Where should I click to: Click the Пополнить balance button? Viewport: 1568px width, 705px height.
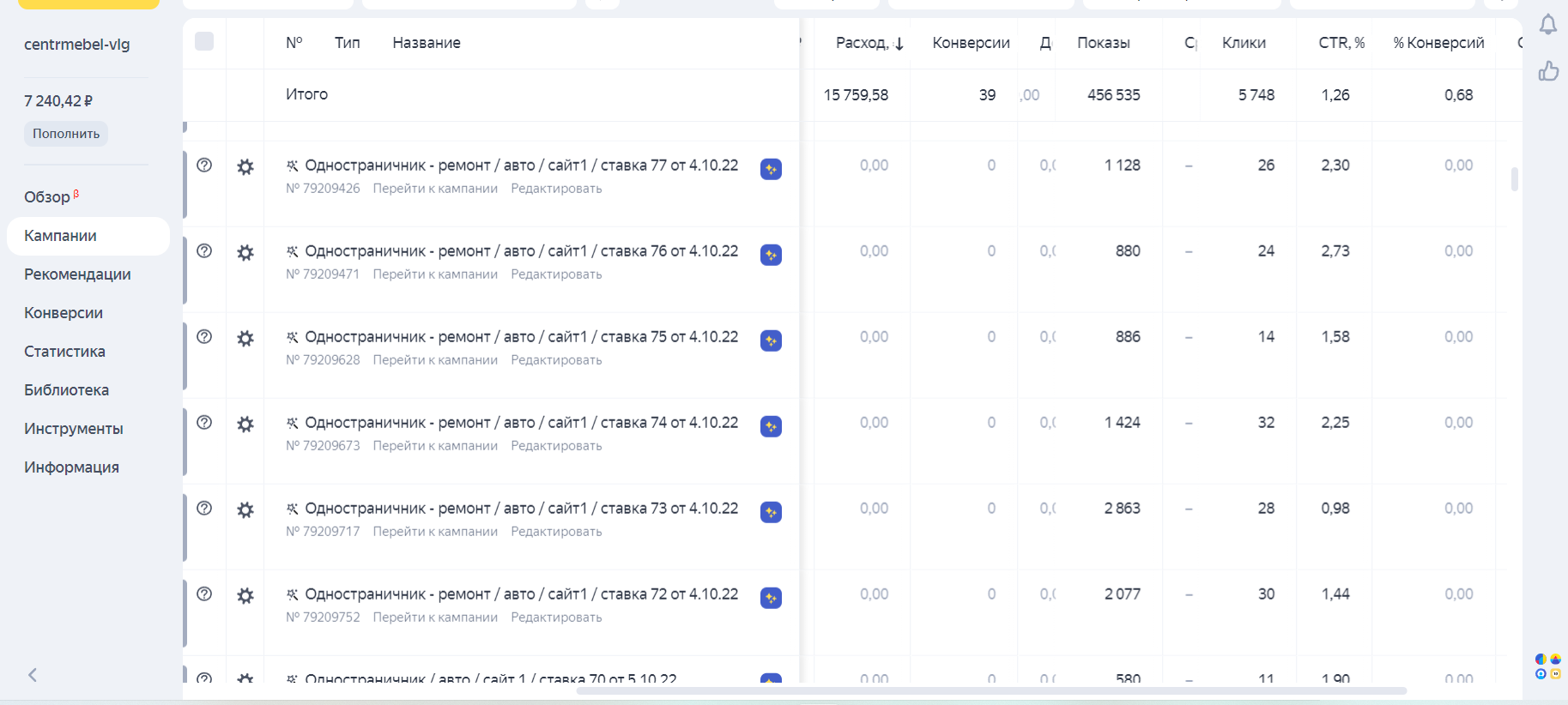coord(66,134)
